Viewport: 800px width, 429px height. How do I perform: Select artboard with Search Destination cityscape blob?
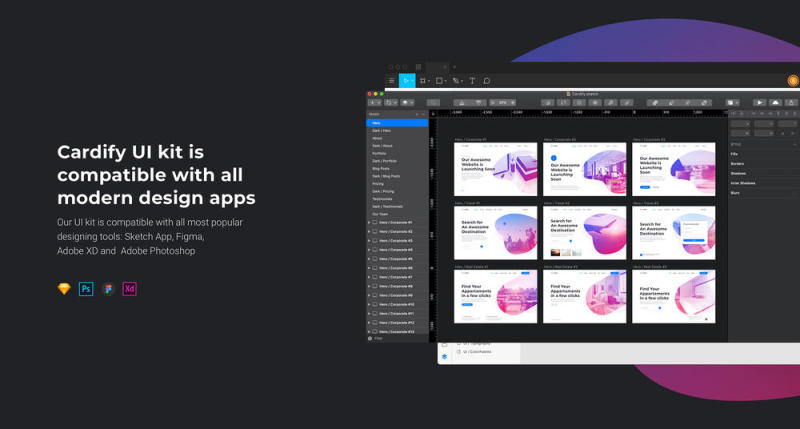point(495,233)
